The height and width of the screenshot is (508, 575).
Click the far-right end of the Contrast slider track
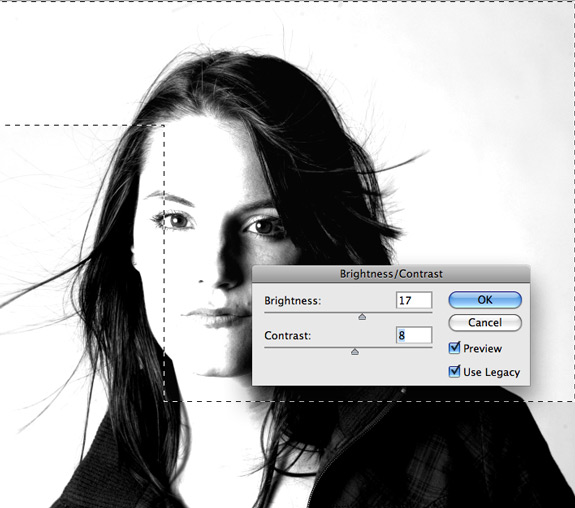[431, 347]
